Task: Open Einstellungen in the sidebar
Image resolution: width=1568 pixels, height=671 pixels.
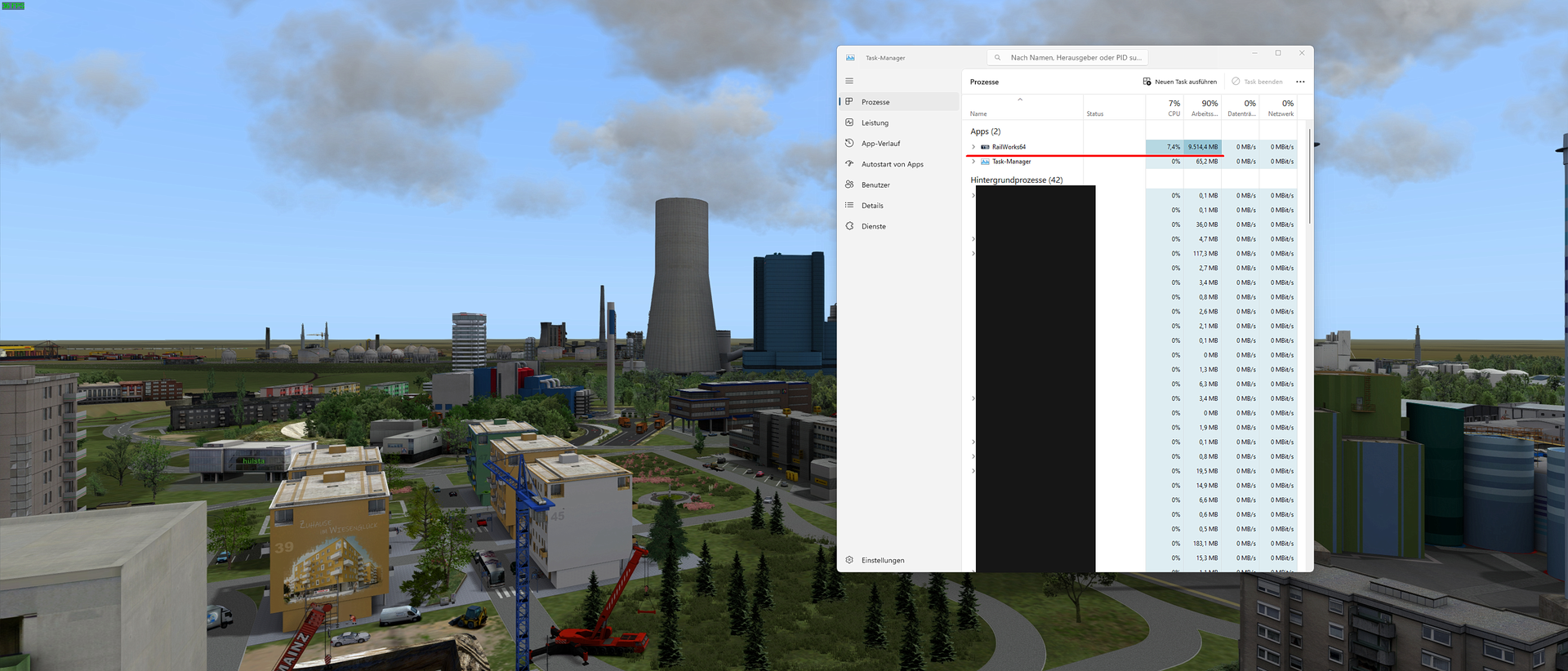Action: pos(899,560)
